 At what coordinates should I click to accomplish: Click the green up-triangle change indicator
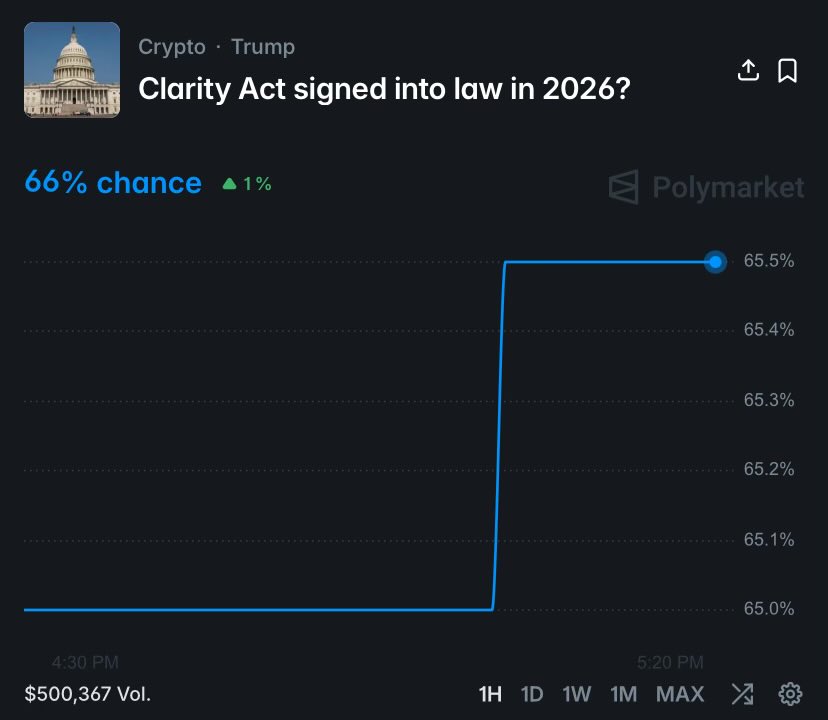pyautogui.click(x=230, y=184)
